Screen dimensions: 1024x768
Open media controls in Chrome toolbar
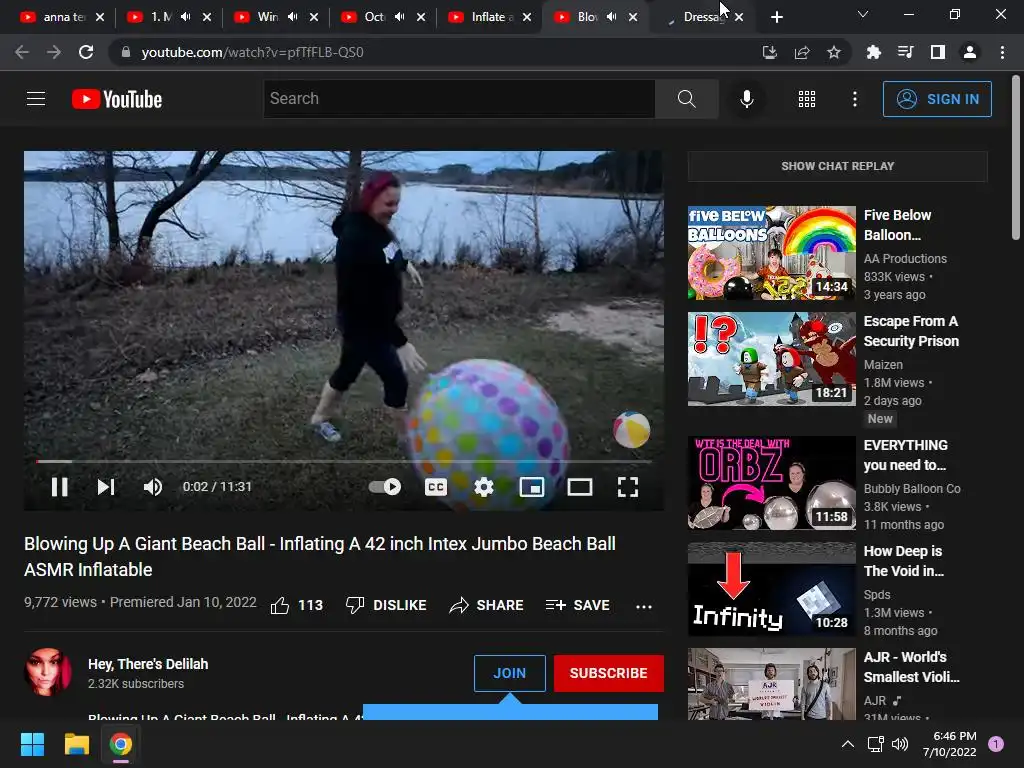905,52
